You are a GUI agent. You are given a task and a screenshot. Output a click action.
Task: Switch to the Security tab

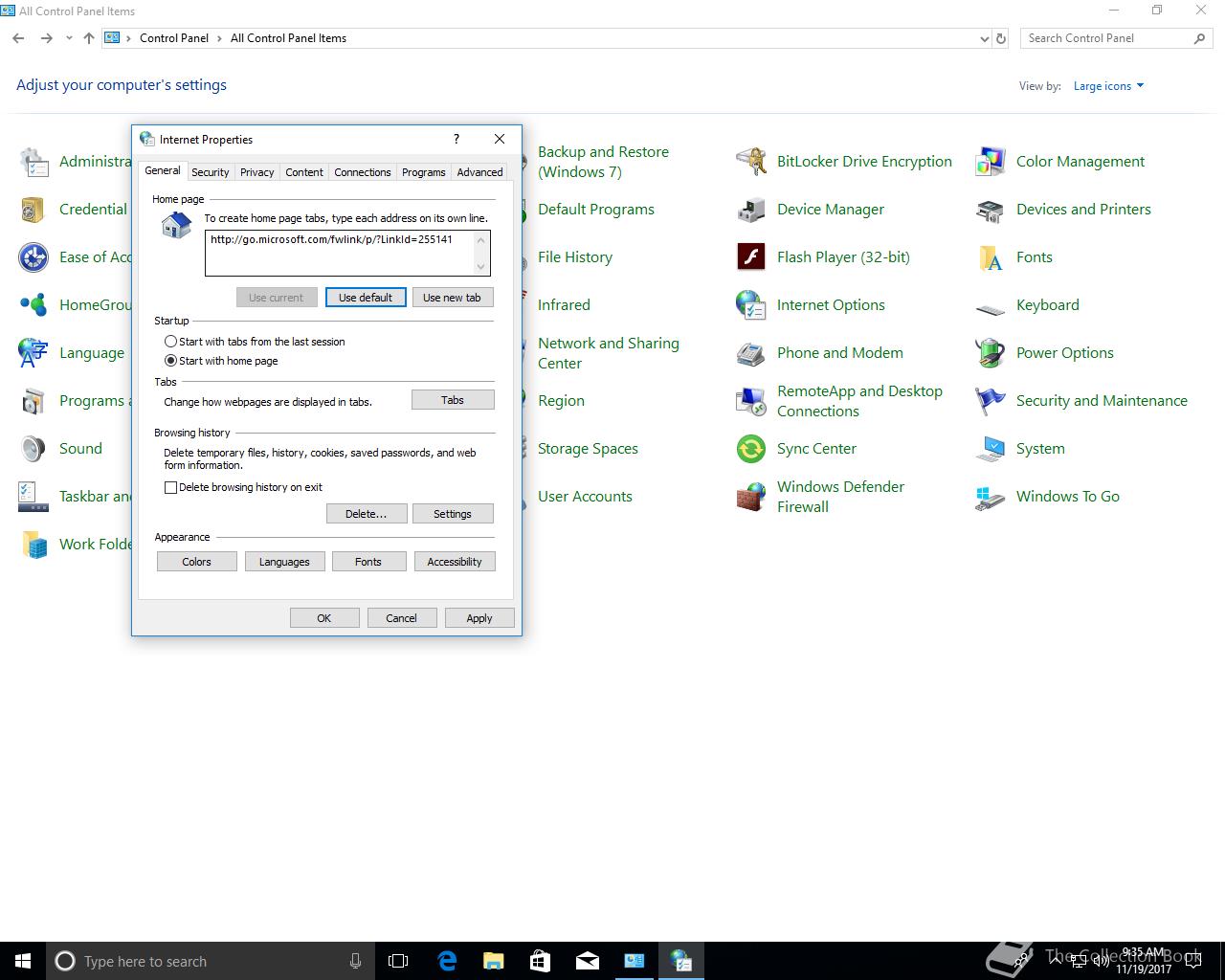coord(210,172)
